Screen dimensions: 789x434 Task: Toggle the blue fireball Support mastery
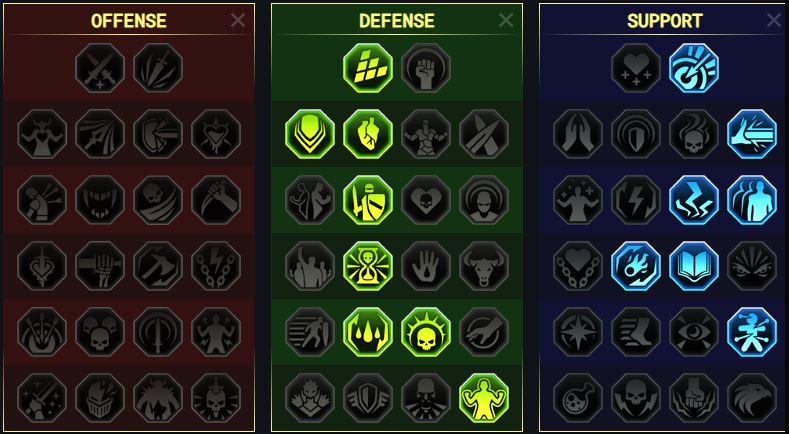coord(636,266)
